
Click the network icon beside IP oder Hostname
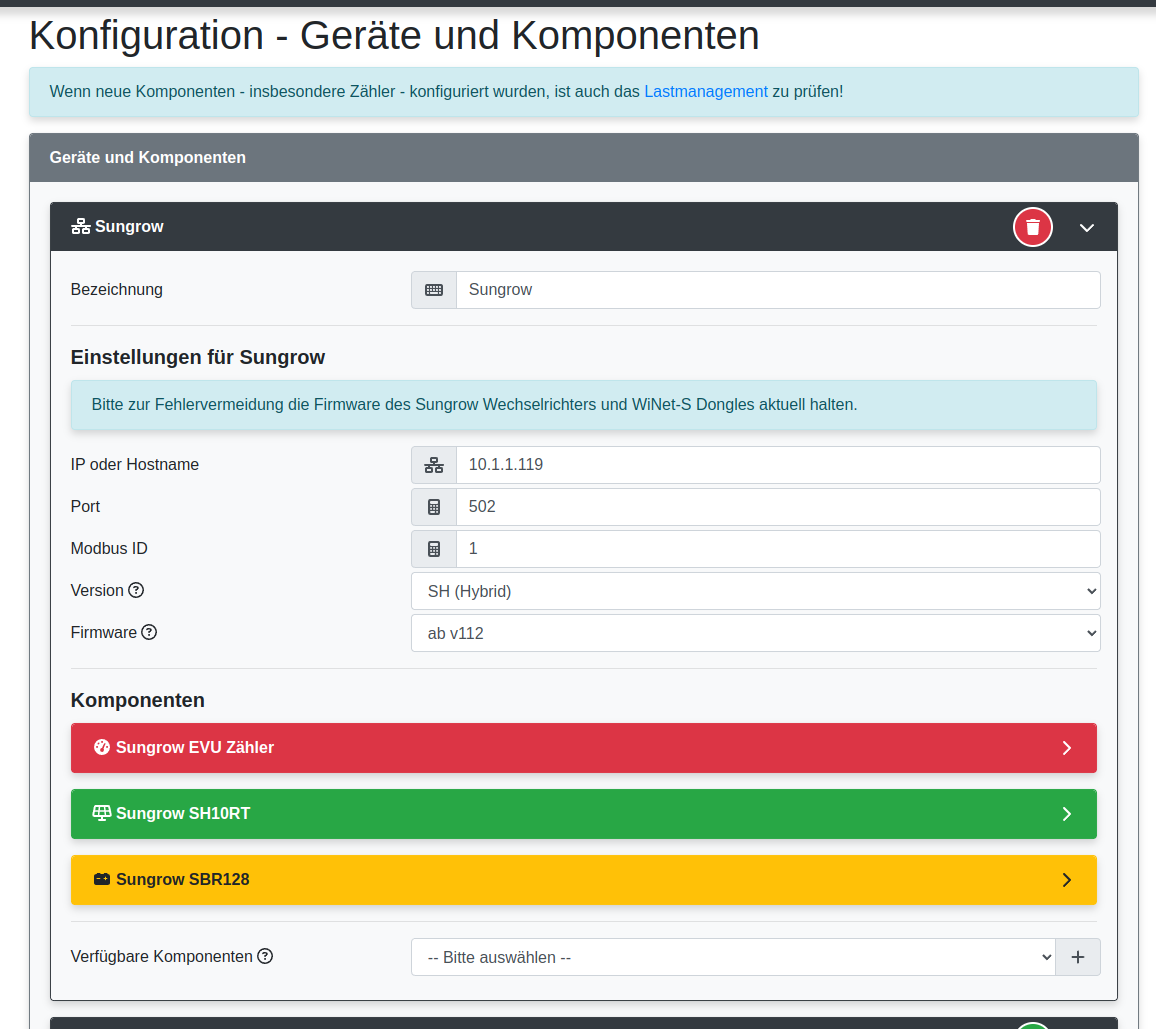(433, 464)
